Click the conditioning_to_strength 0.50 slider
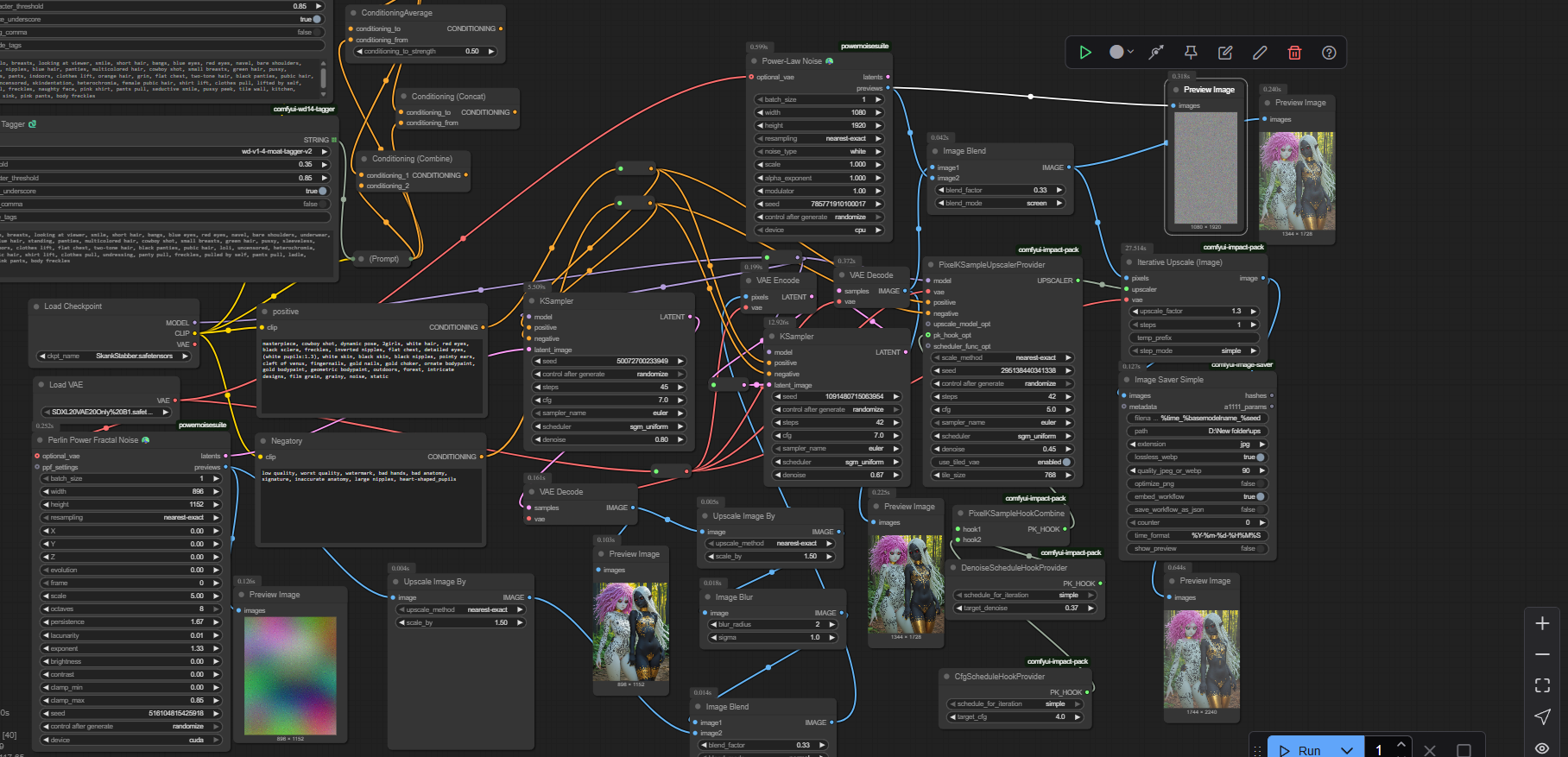1568x757 pixels. click(x=427, y=51)
